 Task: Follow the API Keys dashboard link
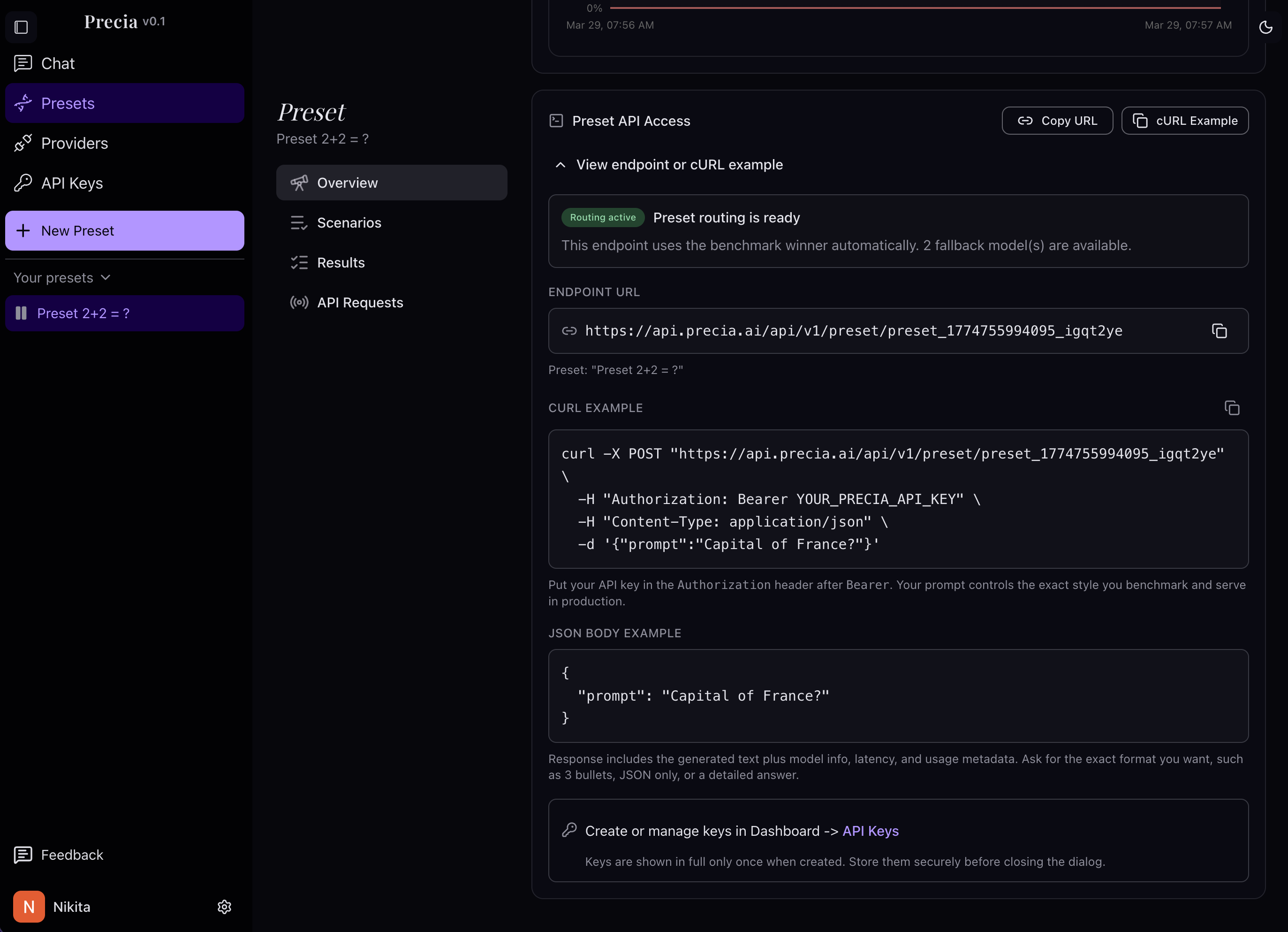pos(870,831)
